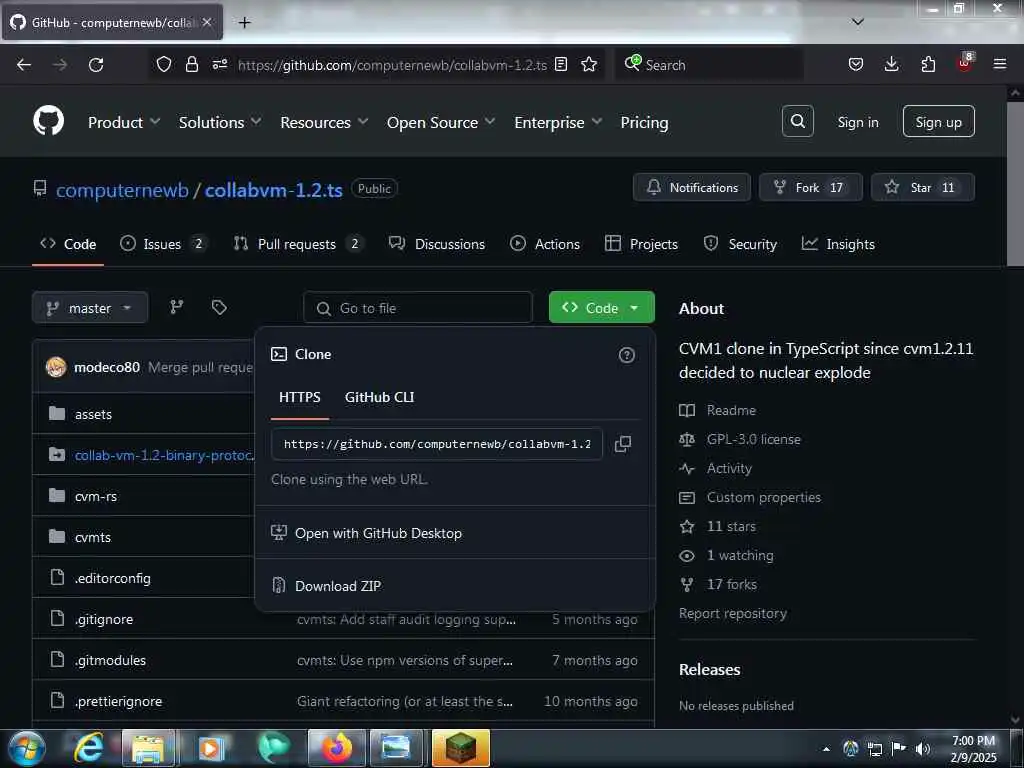Click the GitHub Octocat logo
Image resolution: width=1024 pixels, height=768 pixels.
point(48,121)
